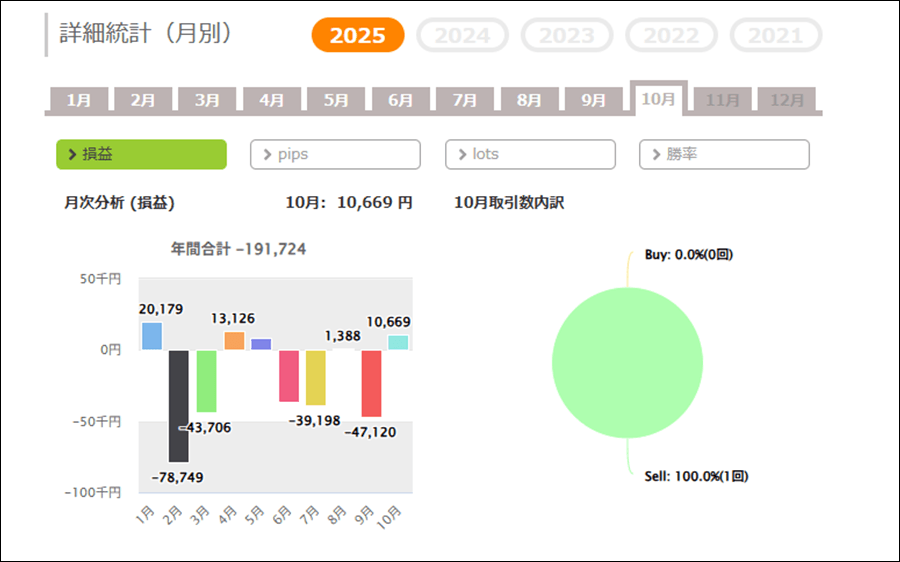The width and height of the screenshot is (900, 562).
Task: Click the green Sell pie chart
Action: tap(627, 362)
